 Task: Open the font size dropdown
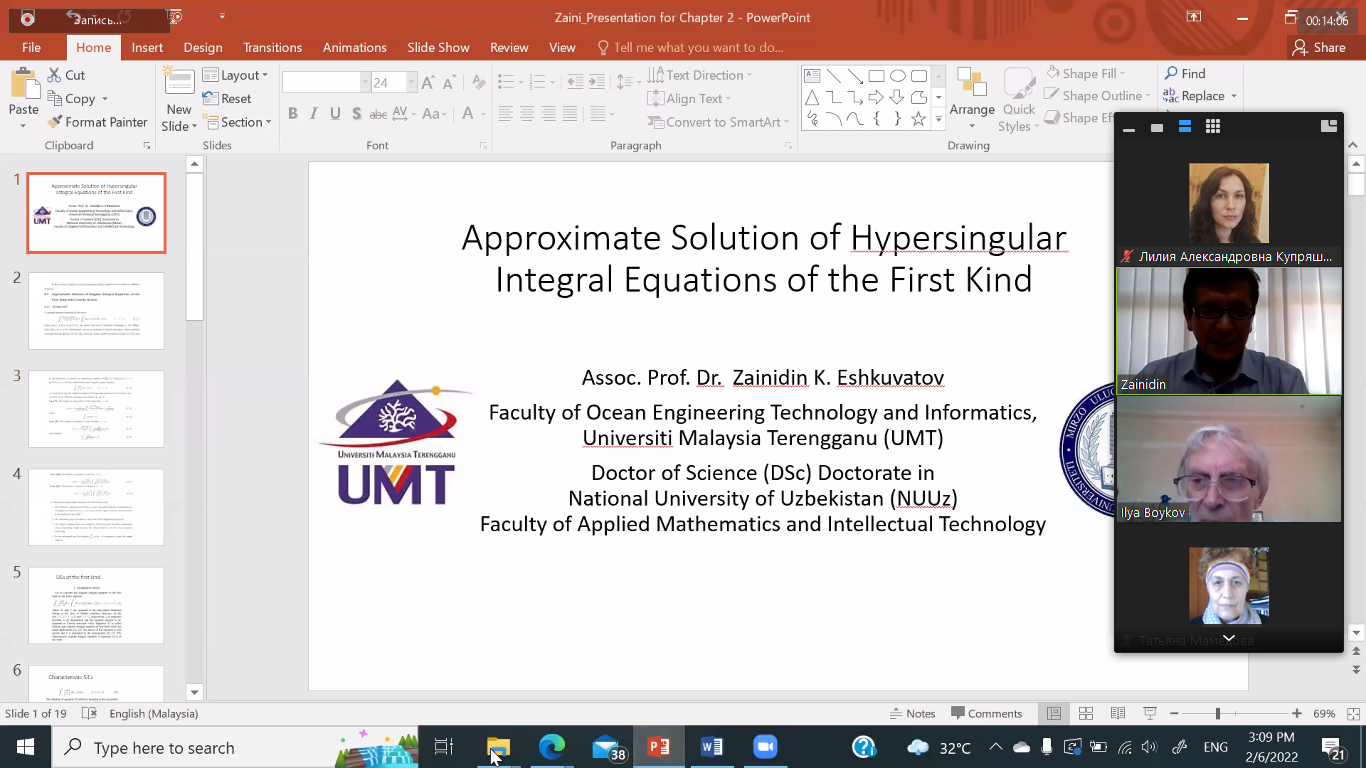(411, 83)
